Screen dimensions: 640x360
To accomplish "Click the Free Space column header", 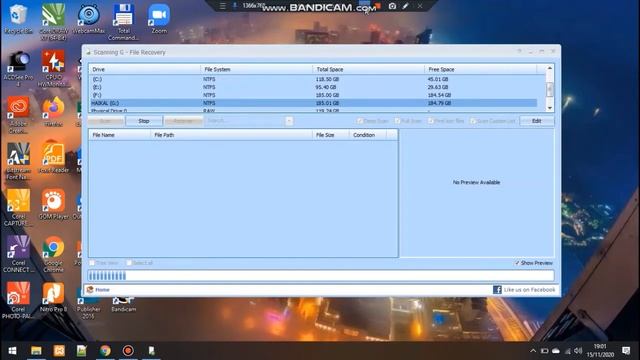I will tap(481, 69).
